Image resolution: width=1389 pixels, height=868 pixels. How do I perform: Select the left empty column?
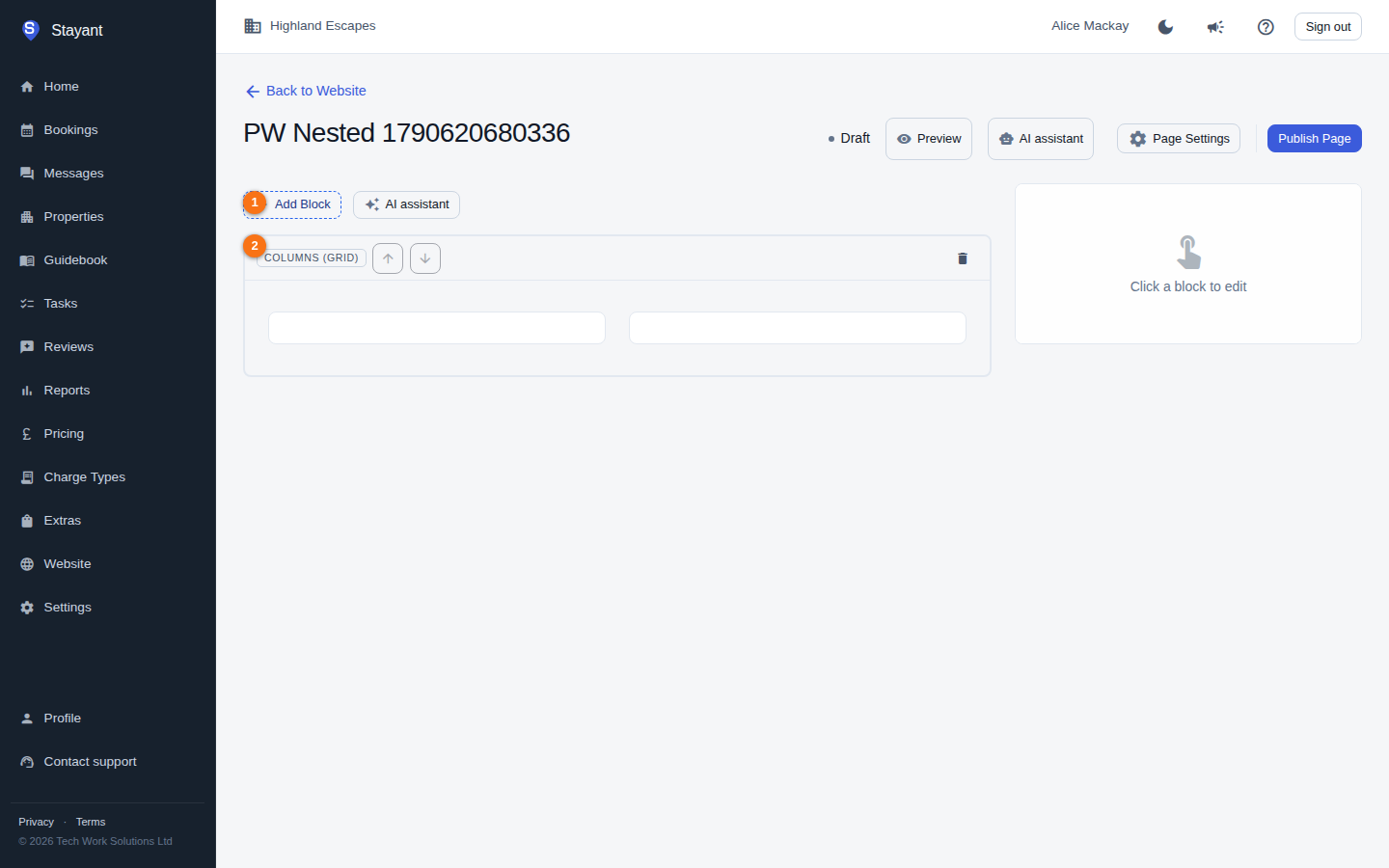click(x=437, y=328)
